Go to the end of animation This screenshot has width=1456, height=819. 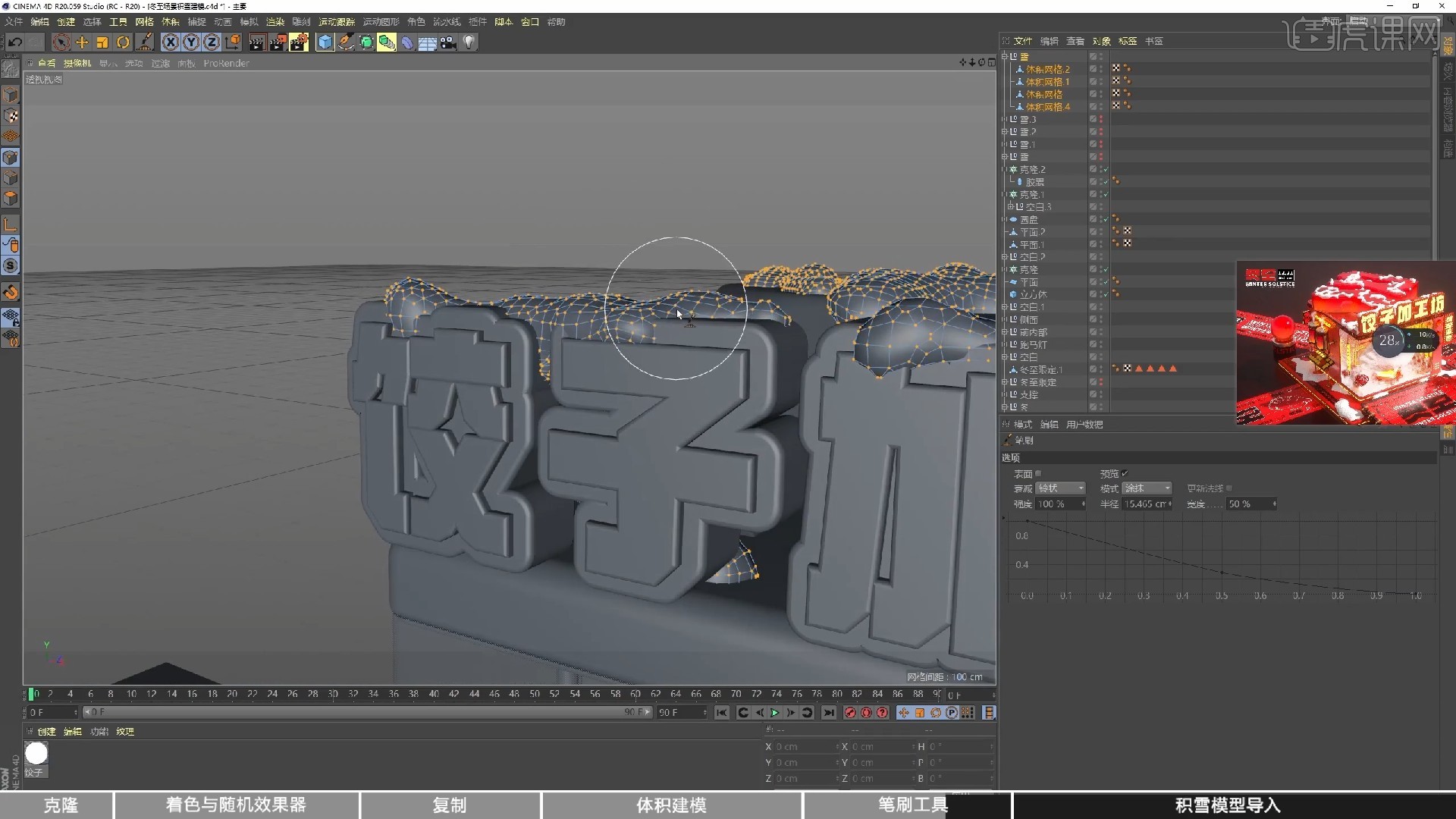pyautogui.click(x=829, y=713)
